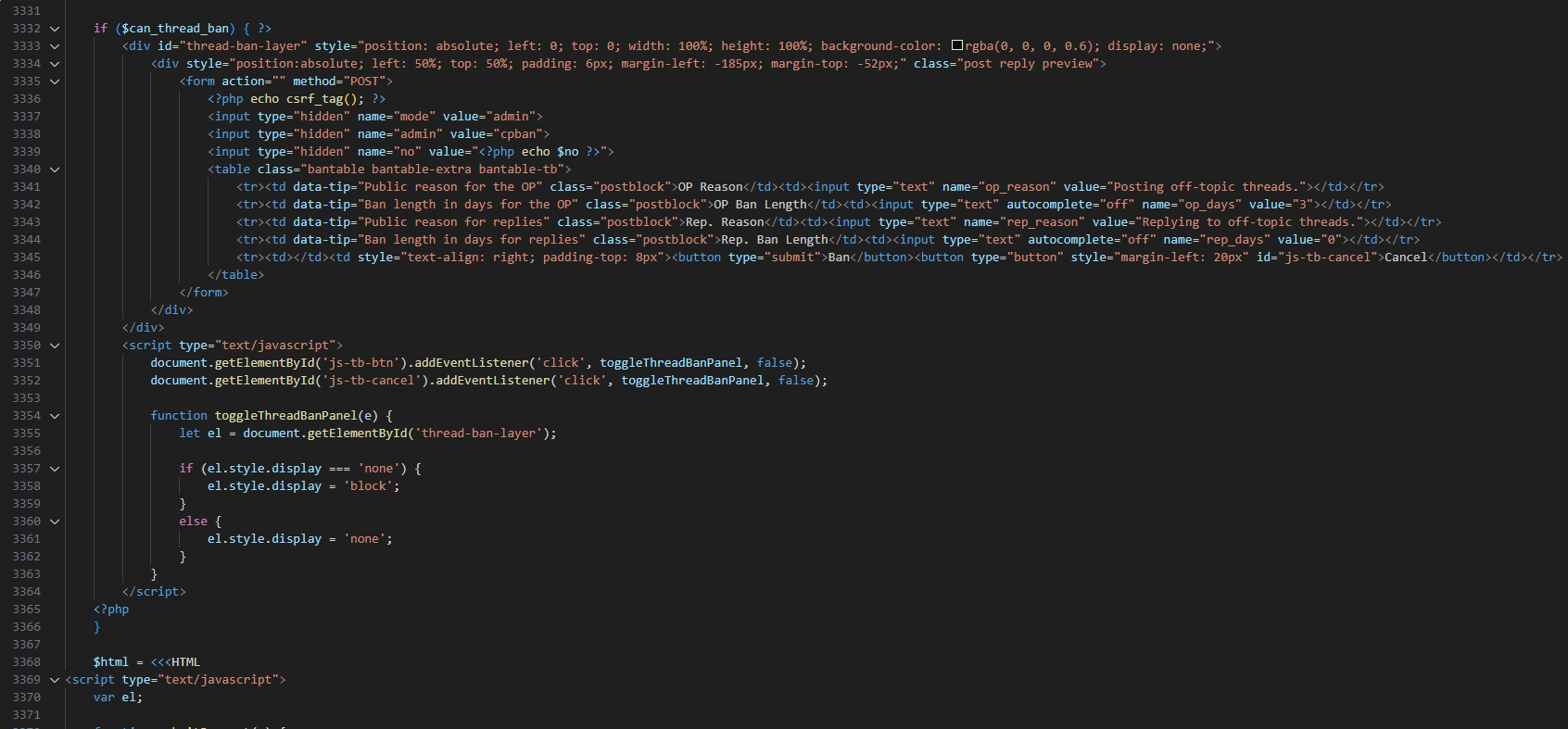Click "function" keyword on line 3354
Image resolution: width=1568 pixels, height=729 pixels.
[x=179, y=416]
